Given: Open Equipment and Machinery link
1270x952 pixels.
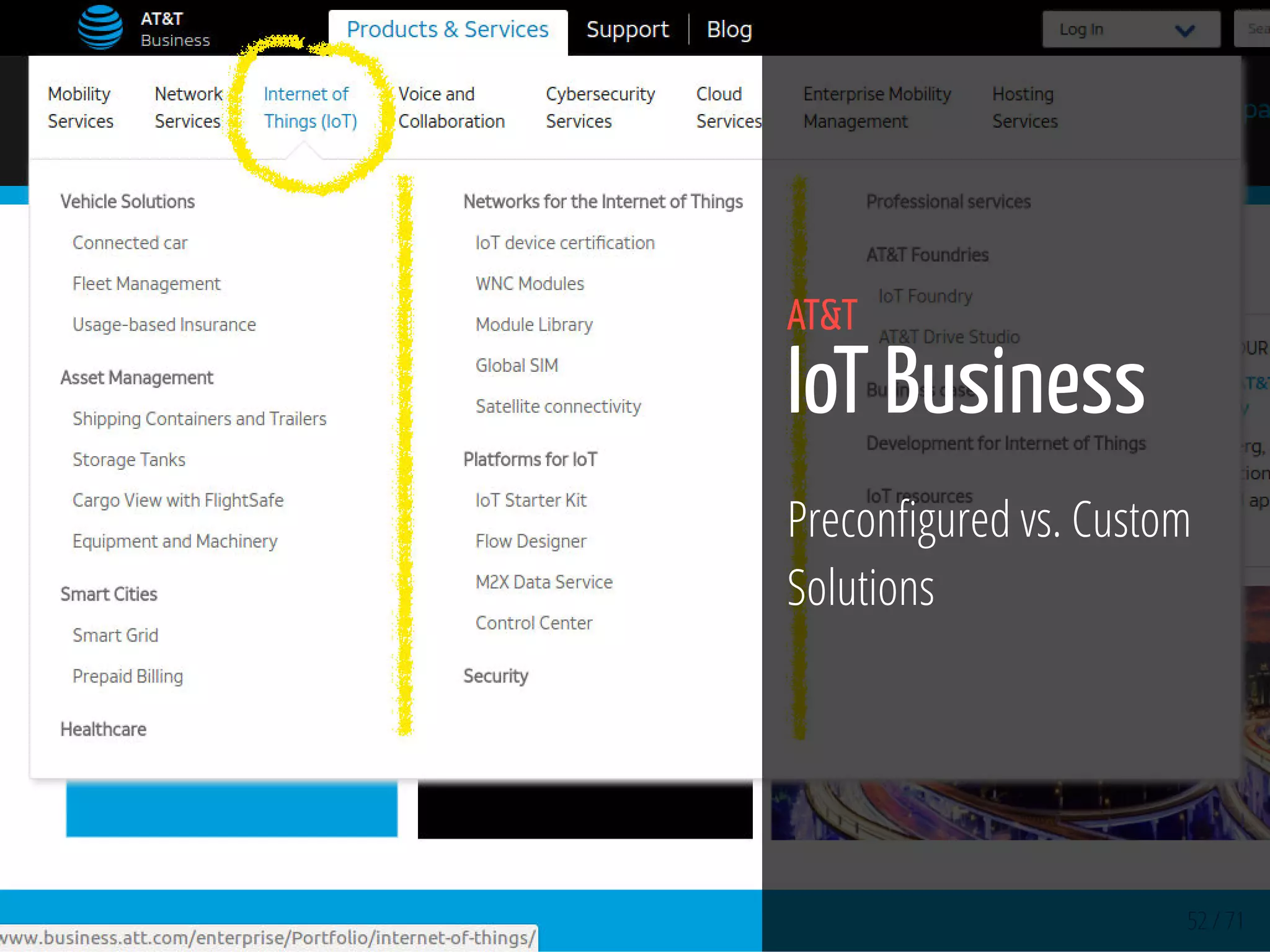Looking at the screenshot, I should [x=175, y=541].
